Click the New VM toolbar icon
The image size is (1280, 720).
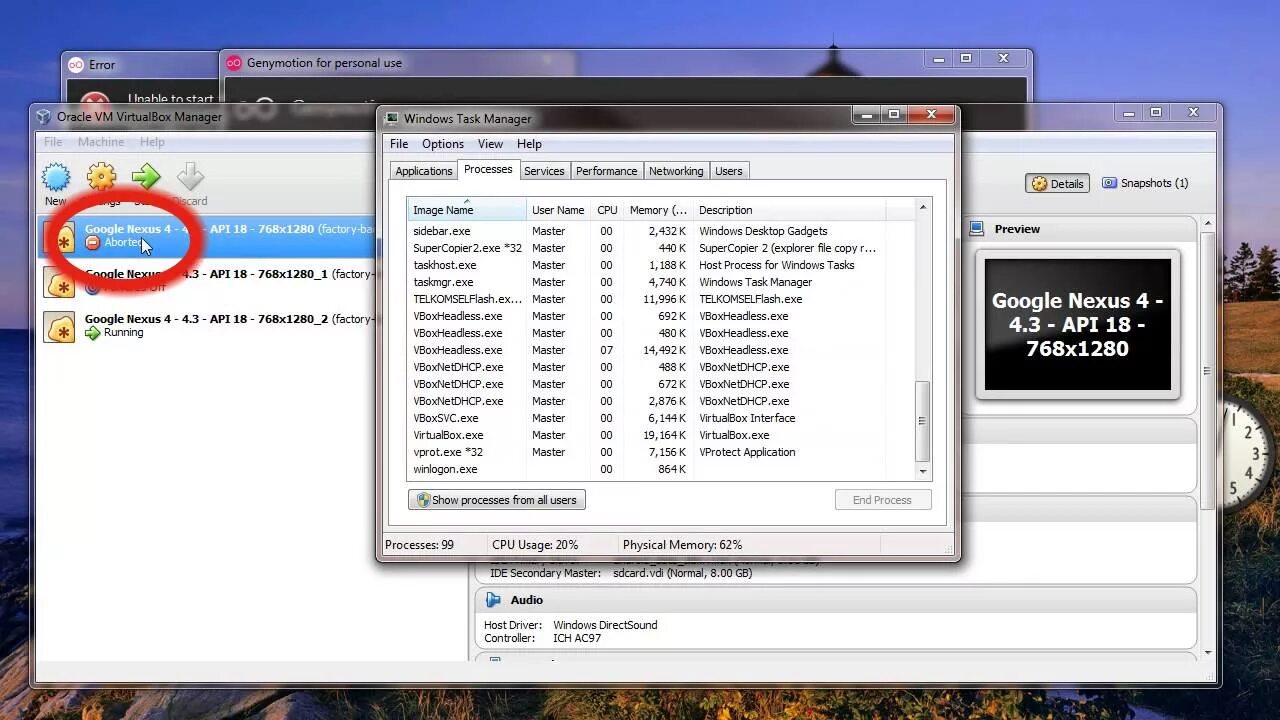(x=56, y=178)
